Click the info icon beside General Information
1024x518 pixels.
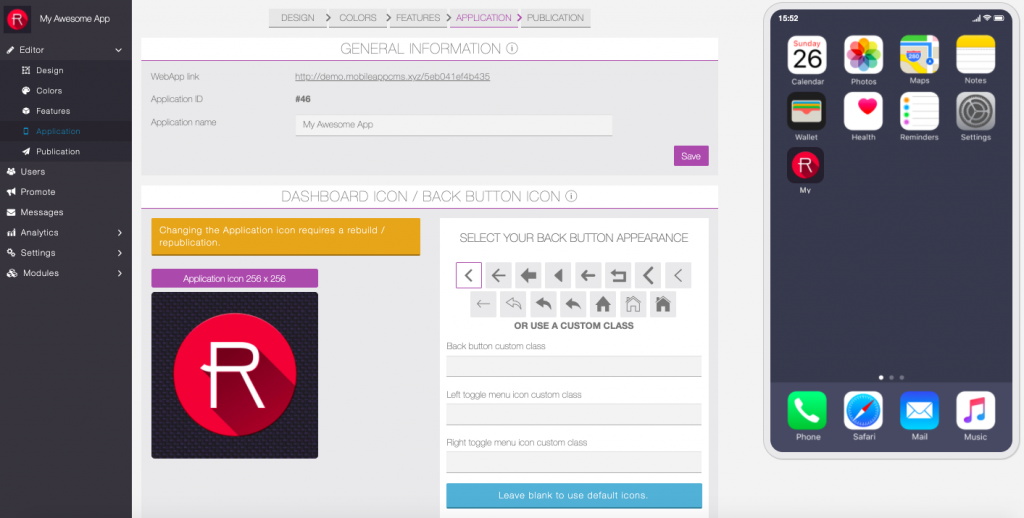click(x=512, y=48)
